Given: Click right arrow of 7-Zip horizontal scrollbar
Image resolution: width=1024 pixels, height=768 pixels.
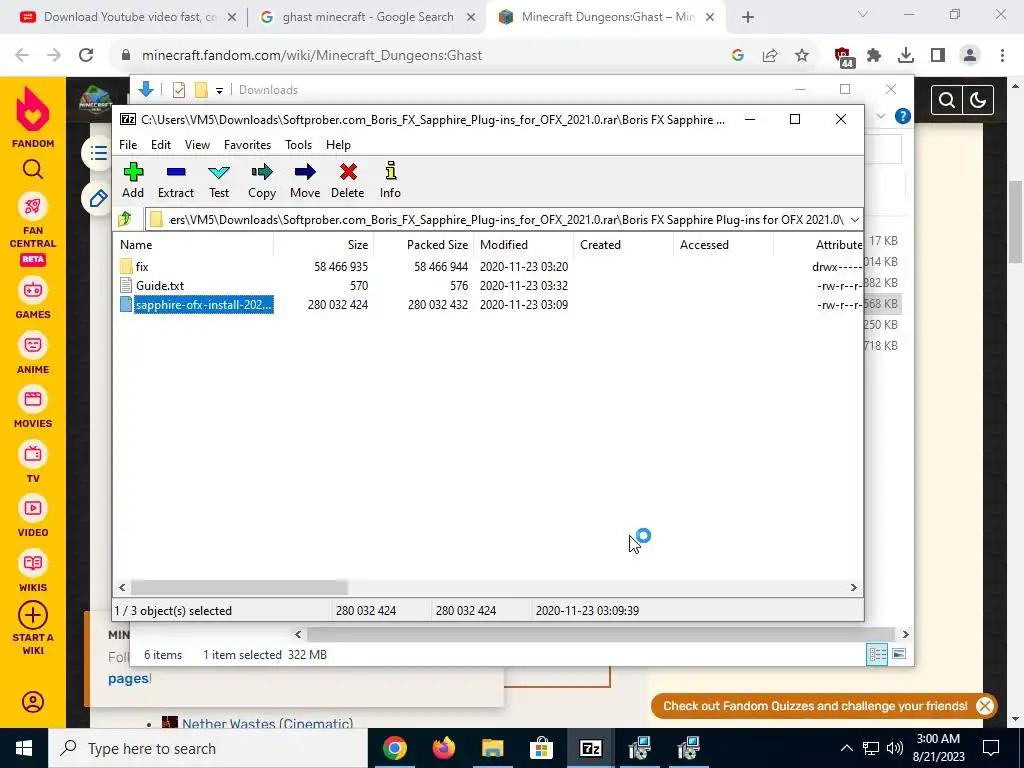Looking at the screenshot, I should pos(853,588).
